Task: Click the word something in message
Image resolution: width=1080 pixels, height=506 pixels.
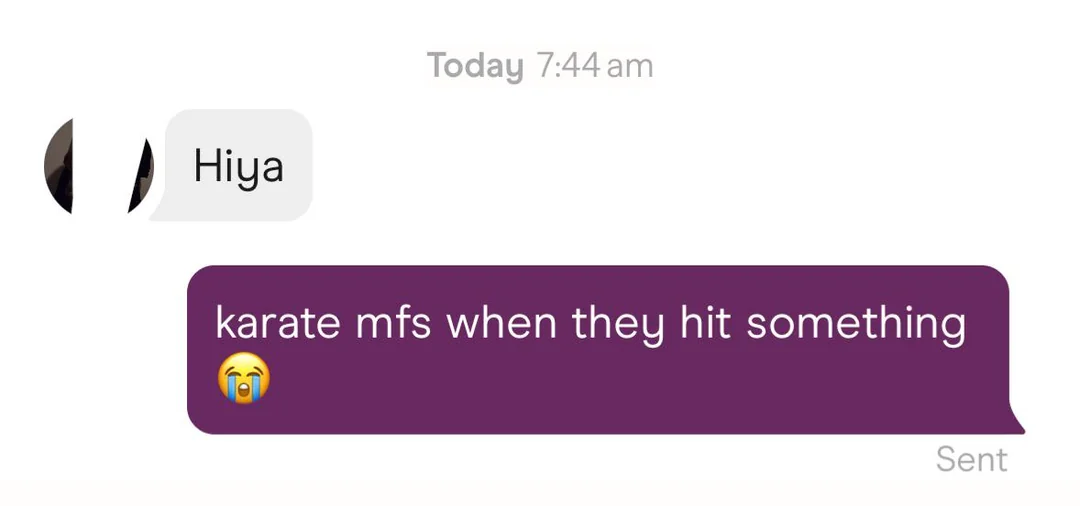Action: (855, 325)
